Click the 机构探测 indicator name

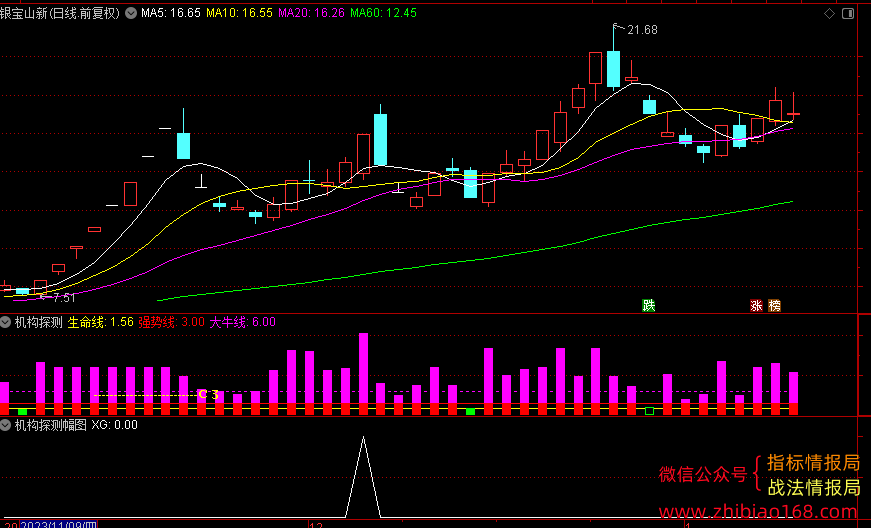38,322
